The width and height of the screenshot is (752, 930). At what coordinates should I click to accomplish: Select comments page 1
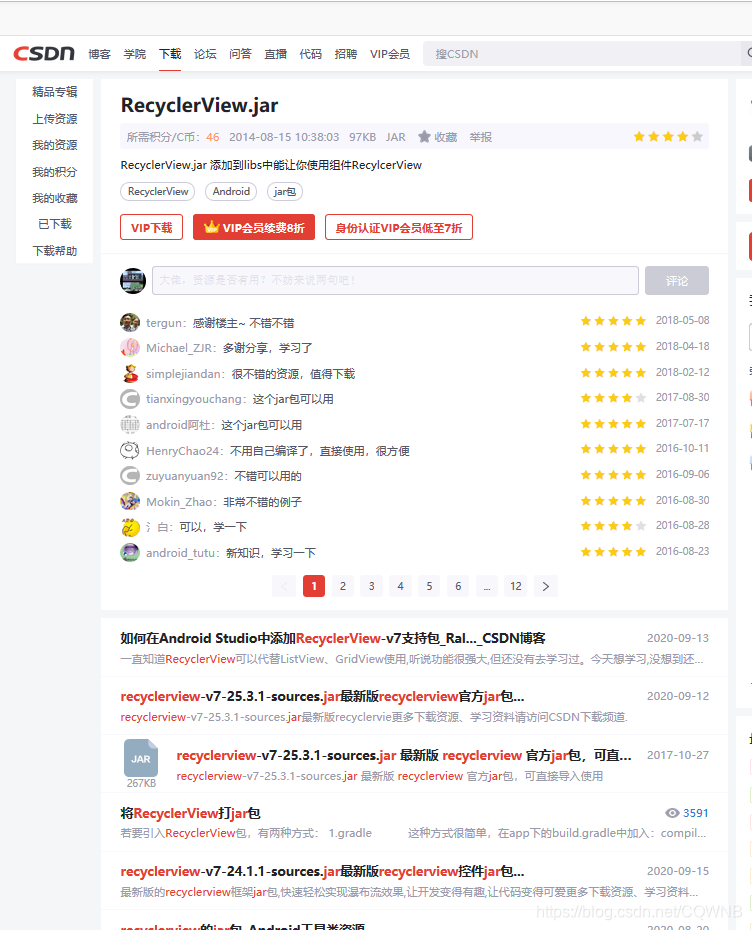(314, 587)
